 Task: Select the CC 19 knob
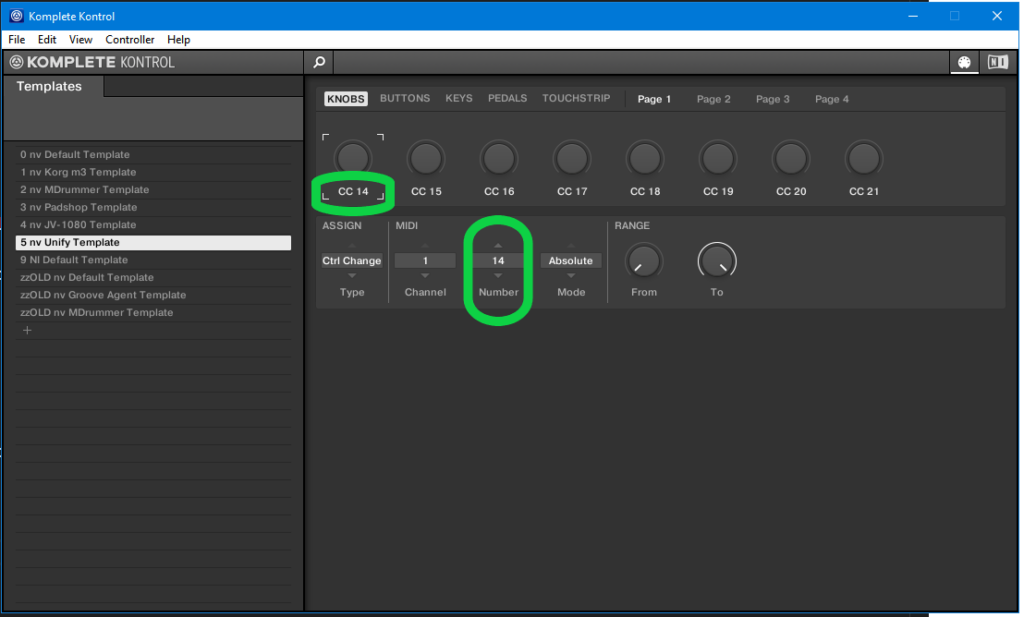[x=718, y=159]
